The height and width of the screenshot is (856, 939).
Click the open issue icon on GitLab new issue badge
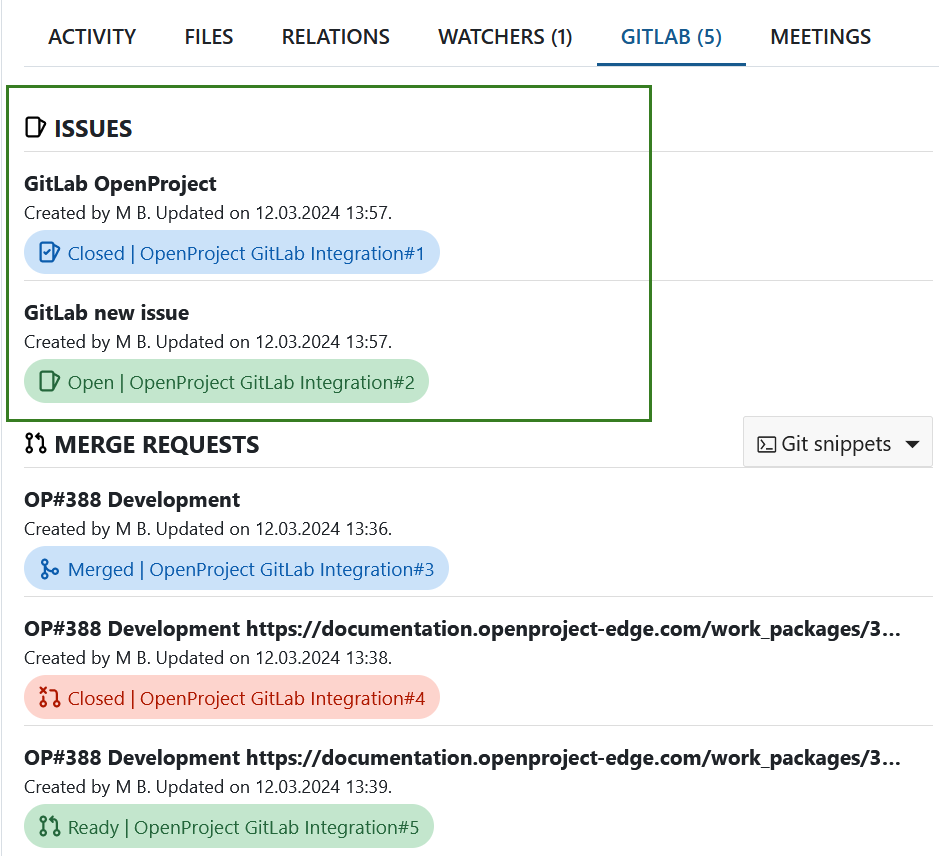click(x=48, y=381)
